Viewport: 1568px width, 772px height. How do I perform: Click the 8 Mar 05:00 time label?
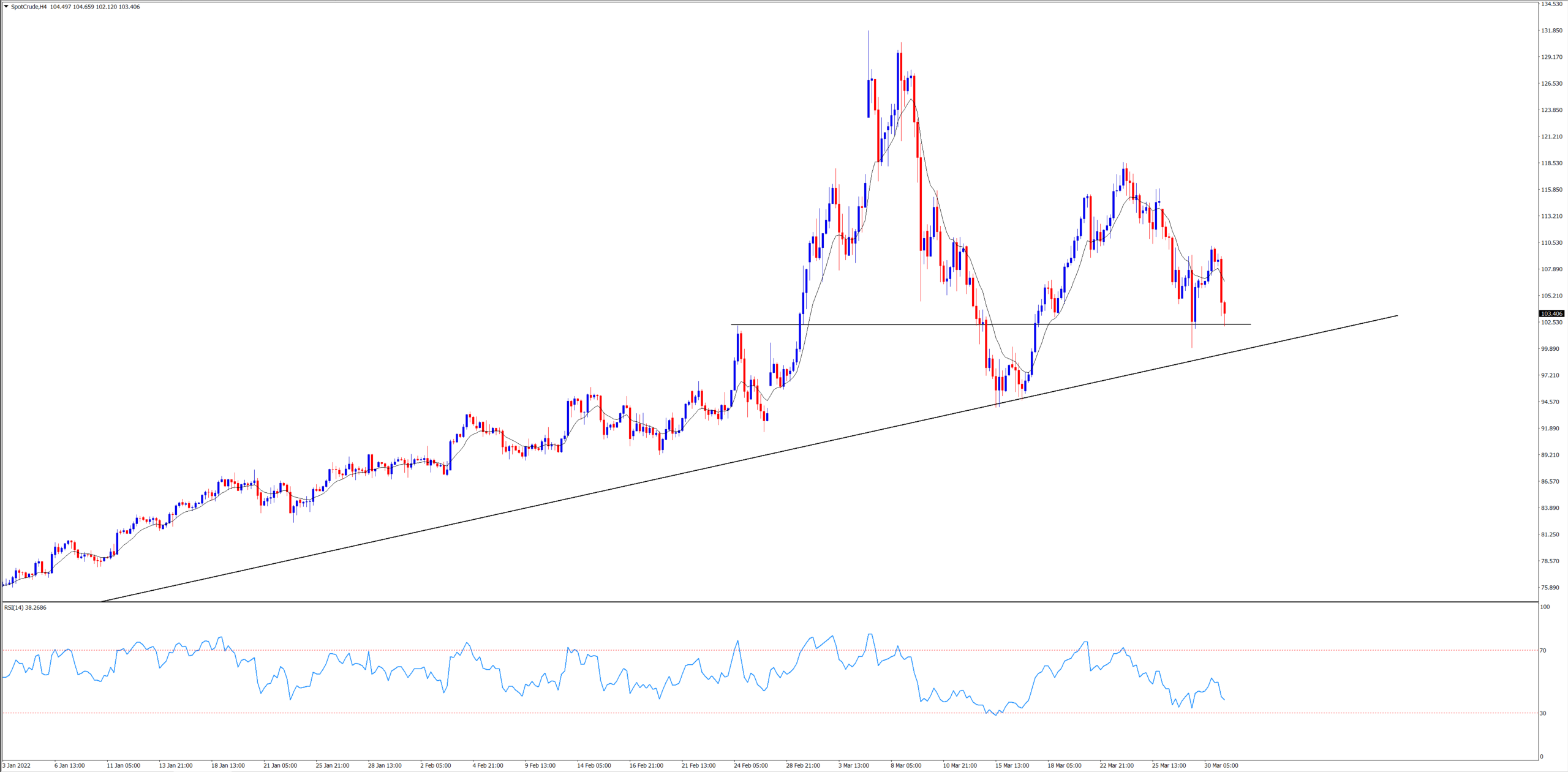pyautogui.click(x=906, y=765)
